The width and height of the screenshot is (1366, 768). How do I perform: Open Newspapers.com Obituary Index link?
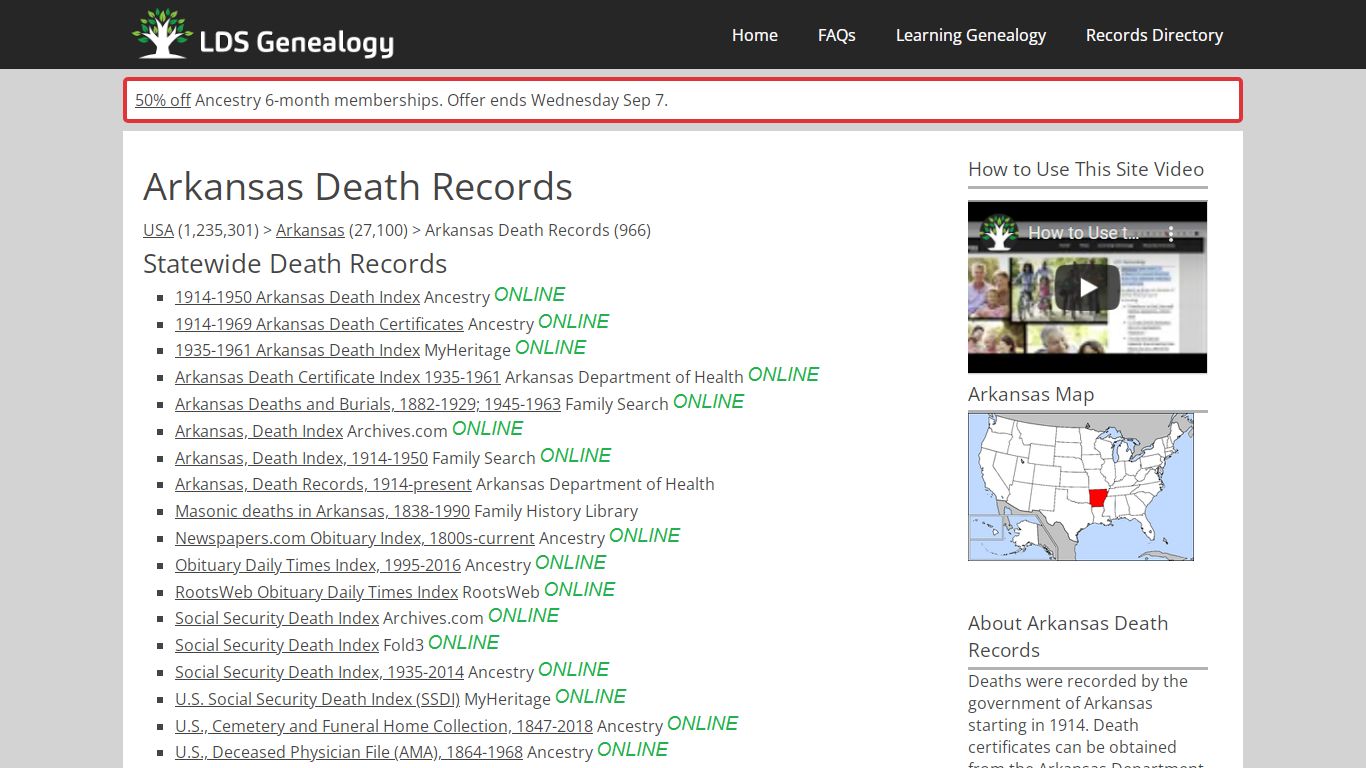click(x=355, y=538)
